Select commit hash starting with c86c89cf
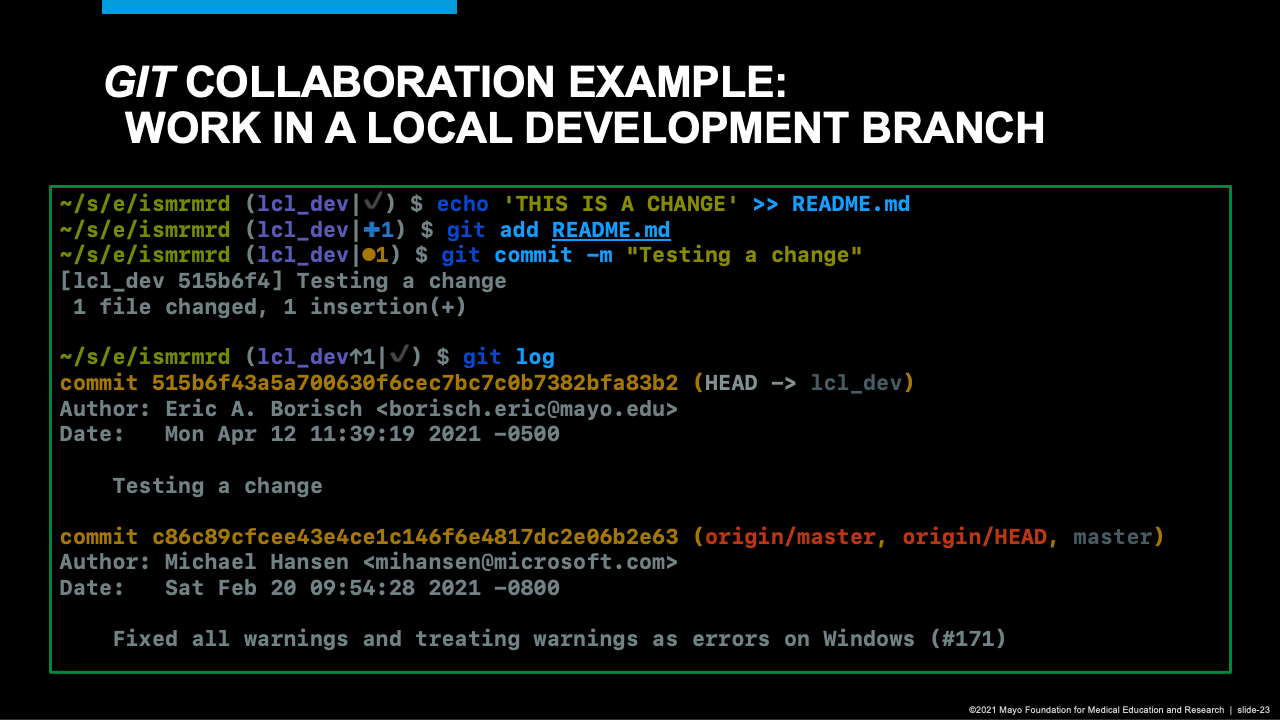1280x720 pixels. pyautogui.click(x=415, y=537)
